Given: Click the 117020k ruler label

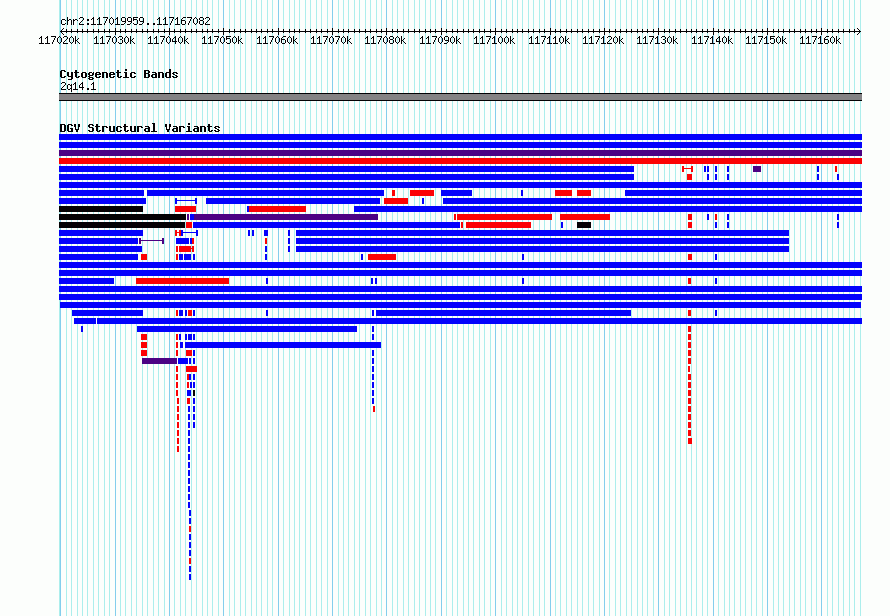Looking at the screenshot, I should tap(59, 41).
